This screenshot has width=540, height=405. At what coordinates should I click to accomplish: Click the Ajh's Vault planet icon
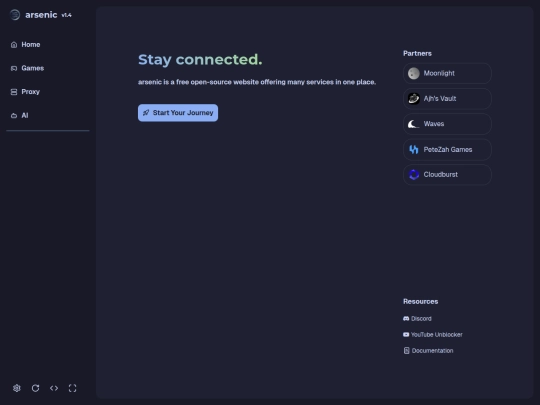pos(414,98)
